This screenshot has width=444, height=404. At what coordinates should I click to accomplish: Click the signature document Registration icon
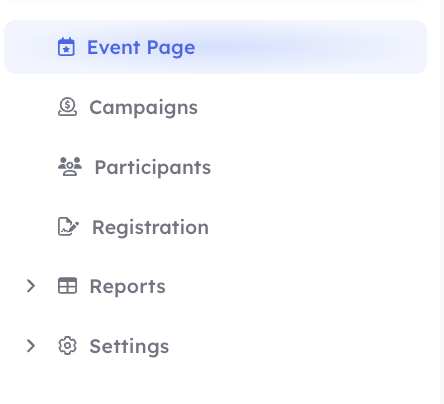pos(68,227)
